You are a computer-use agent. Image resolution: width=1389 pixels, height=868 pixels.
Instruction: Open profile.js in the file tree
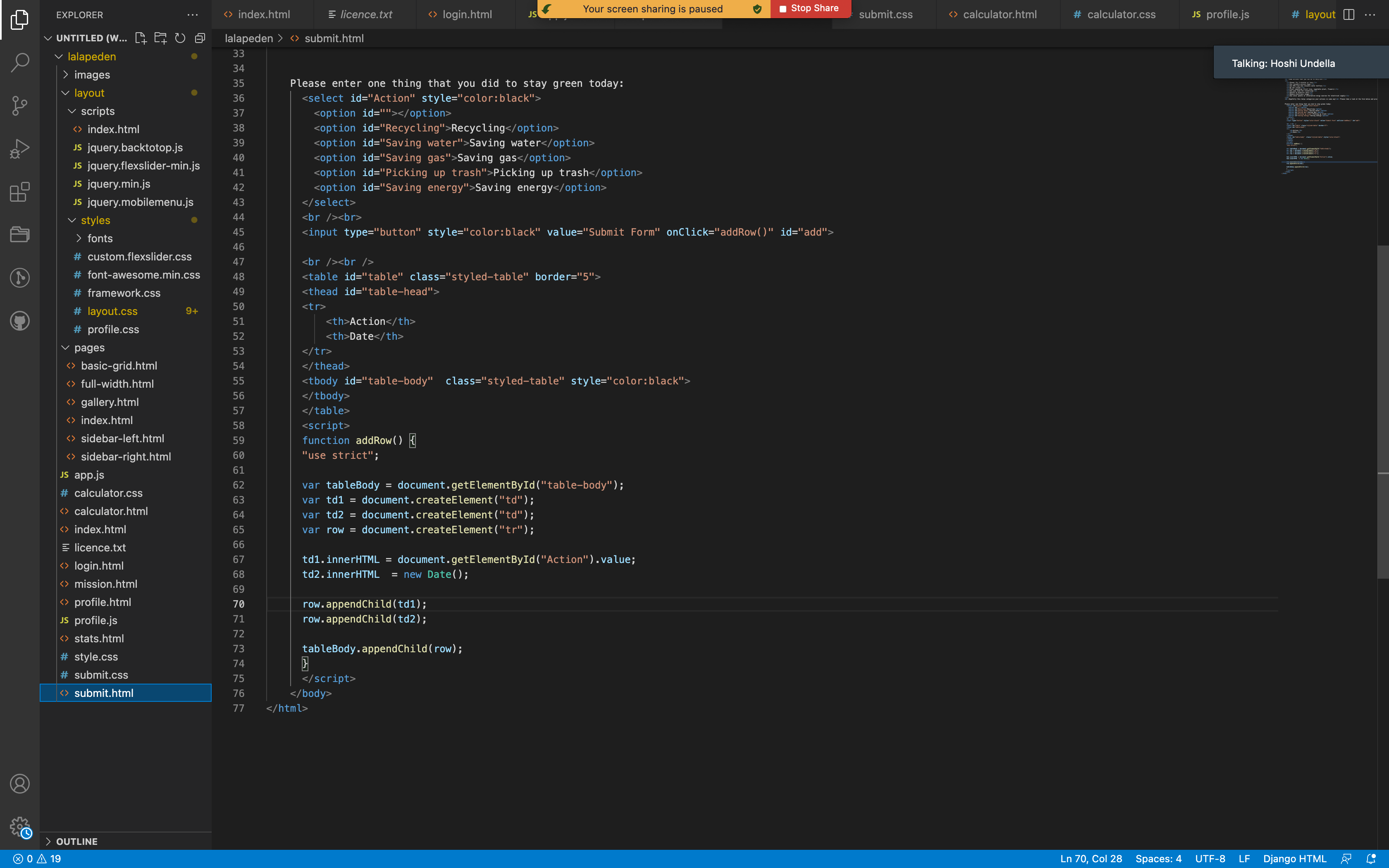(x=95, y=620)
